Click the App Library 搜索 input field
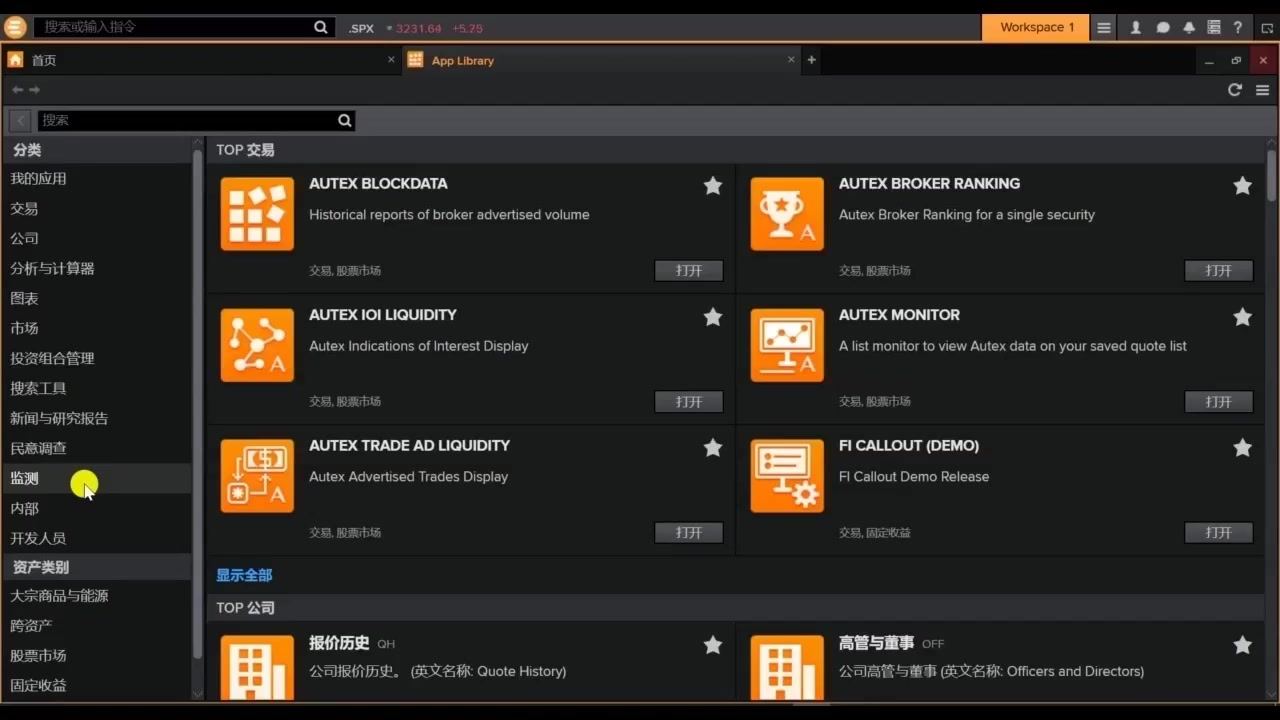Screen dimensions: 1280x720 (186, 120)
